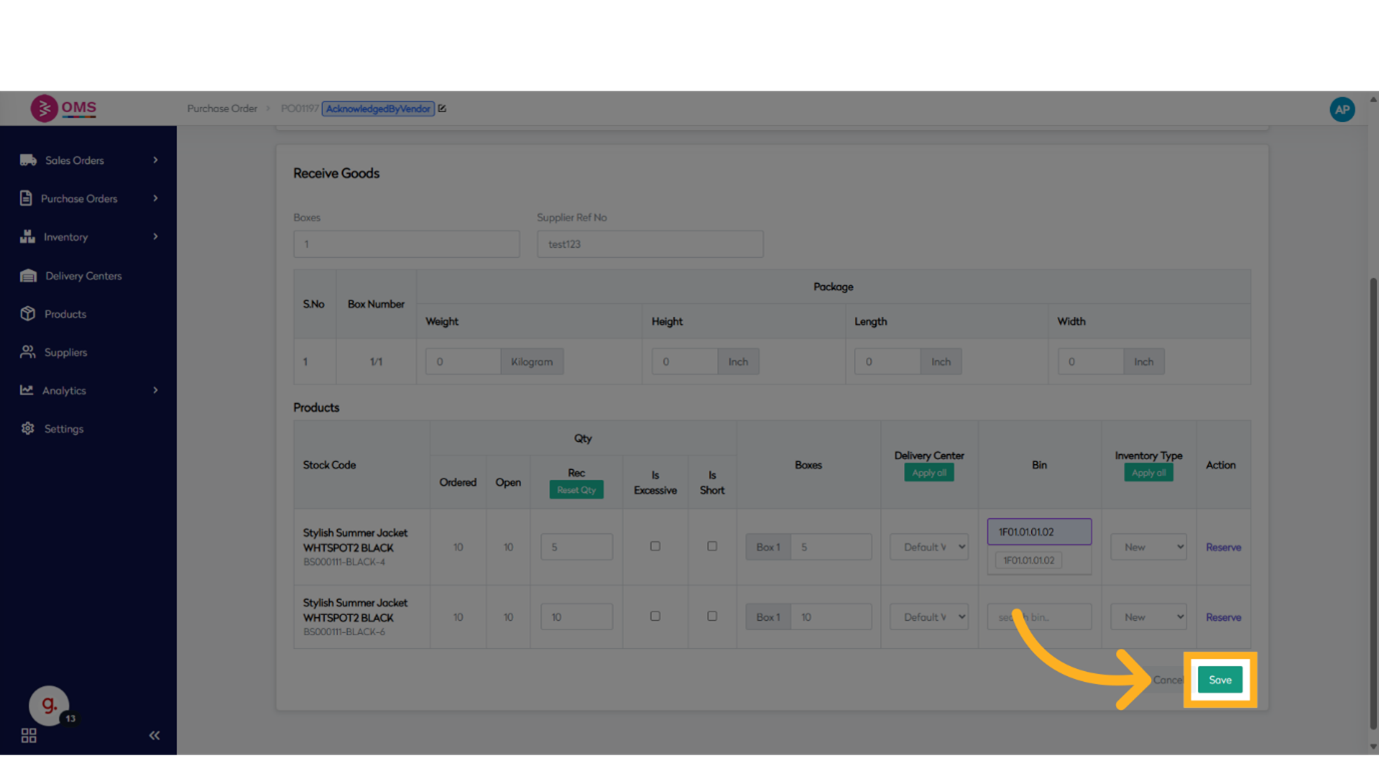This screenshot has width=1379, height=776.
Task: Click the AP user avatar
Action: coord(1341,109)
